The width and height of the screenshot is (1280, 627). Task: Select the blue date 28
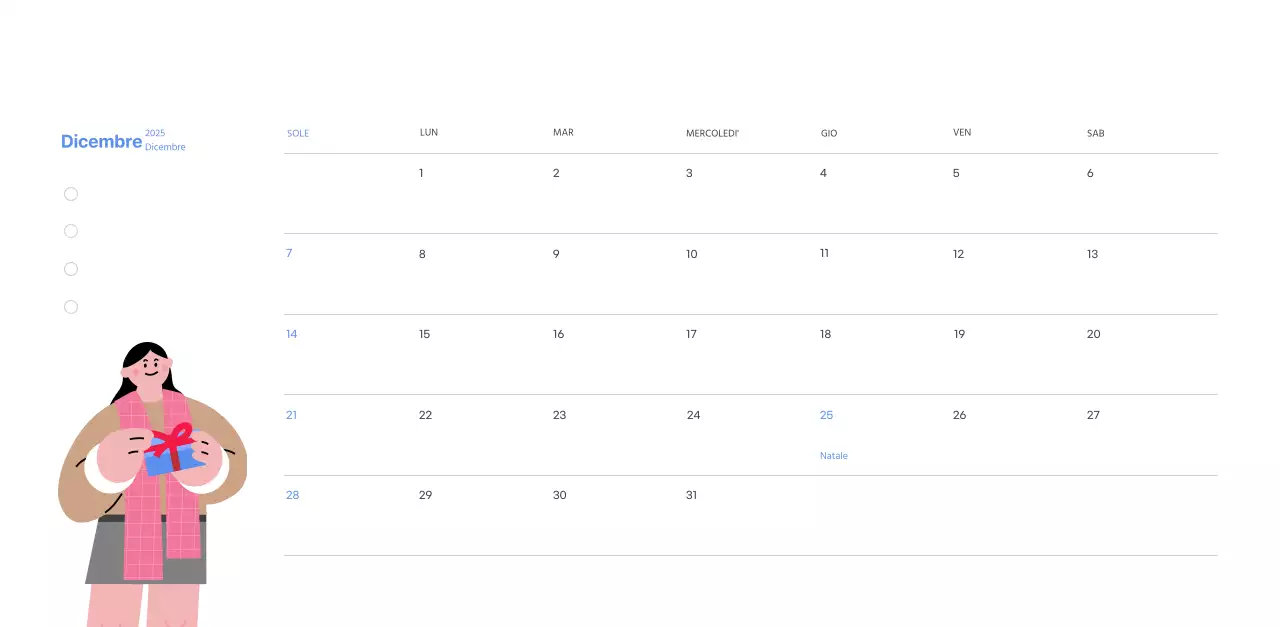292,495
